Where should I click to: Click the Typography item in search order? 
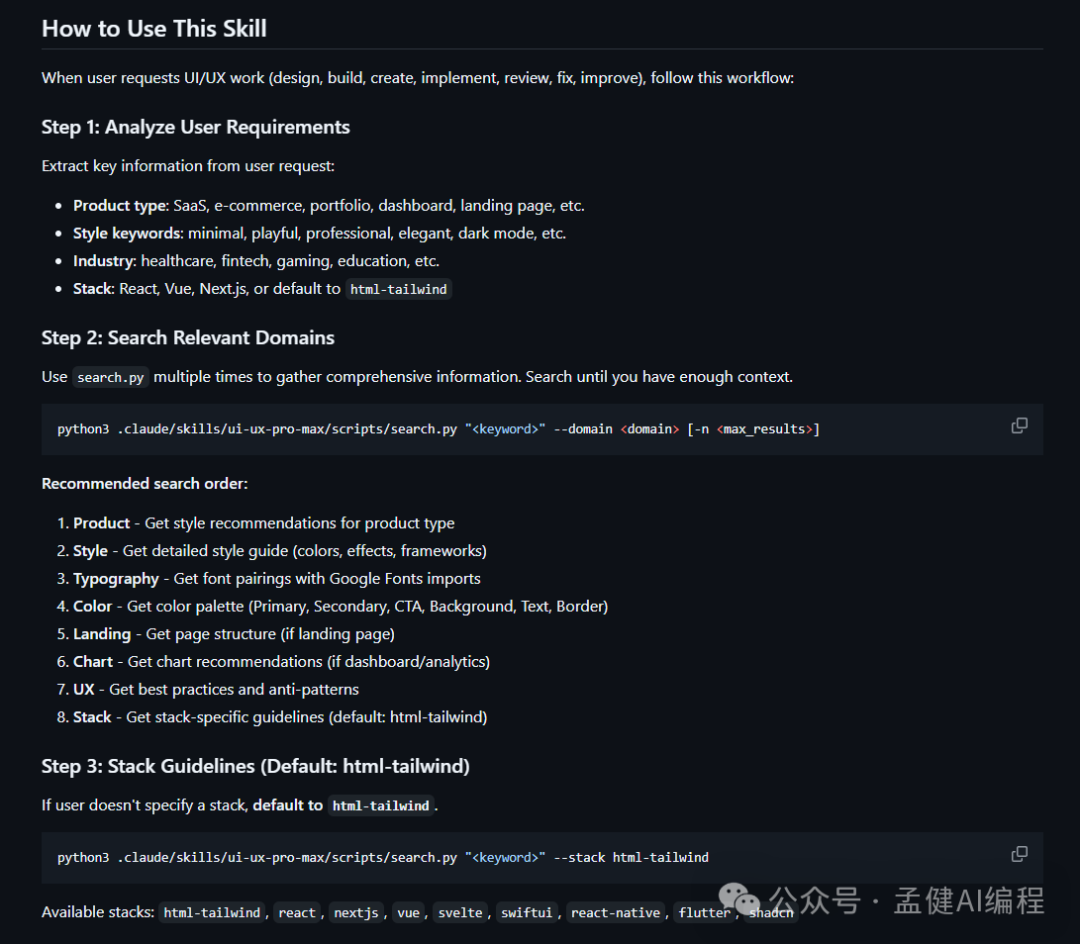116,579
